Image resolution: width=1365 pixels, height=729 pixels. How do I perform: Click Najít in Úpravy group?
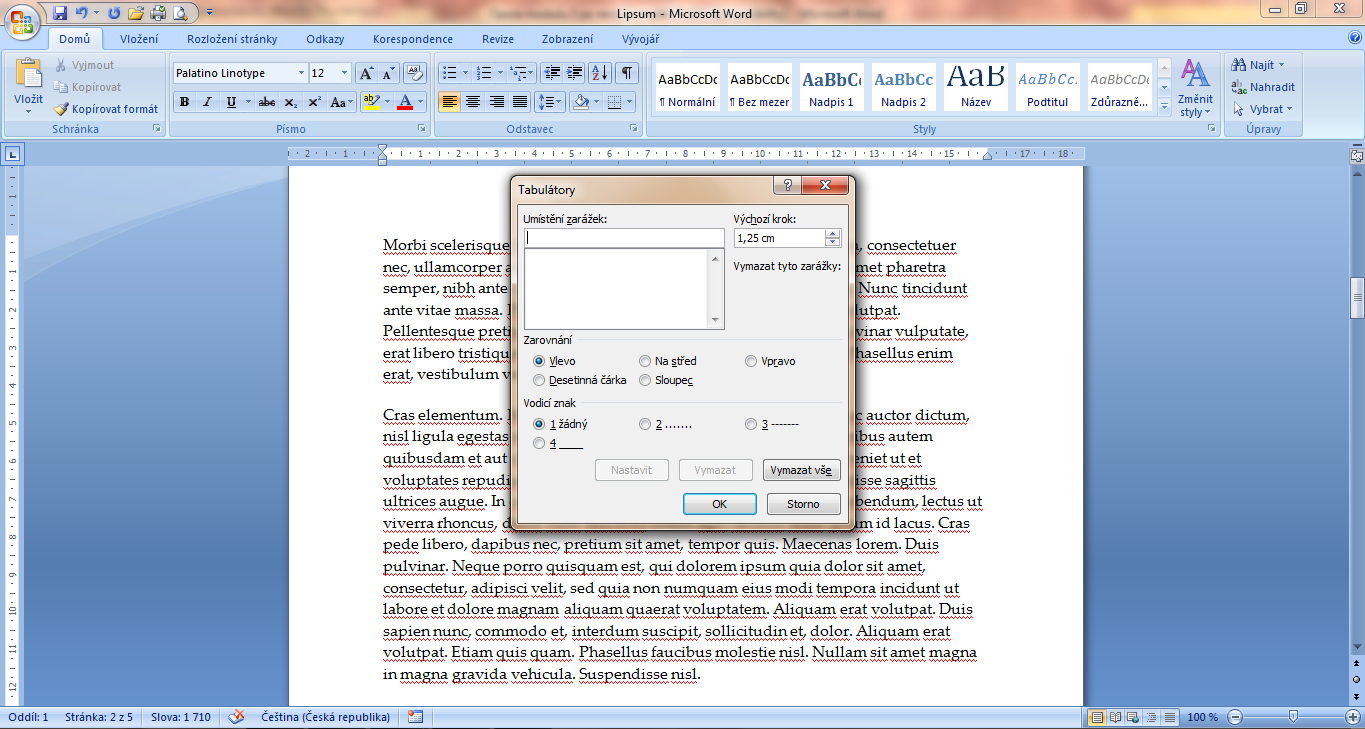(x=1258, y=65)
